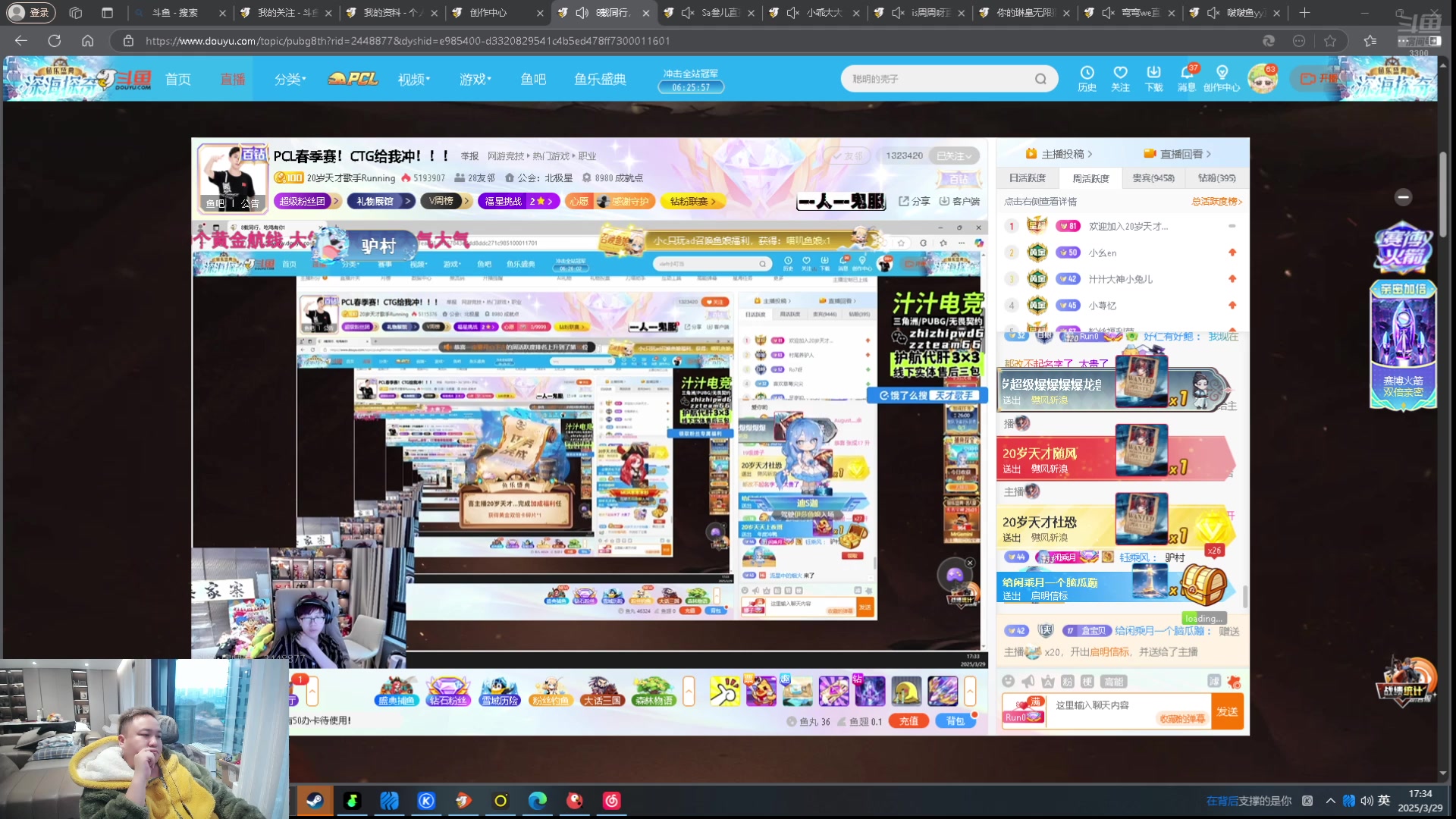Click the browser refresh button
The image size is (1456, 819).
pos(55,41)
